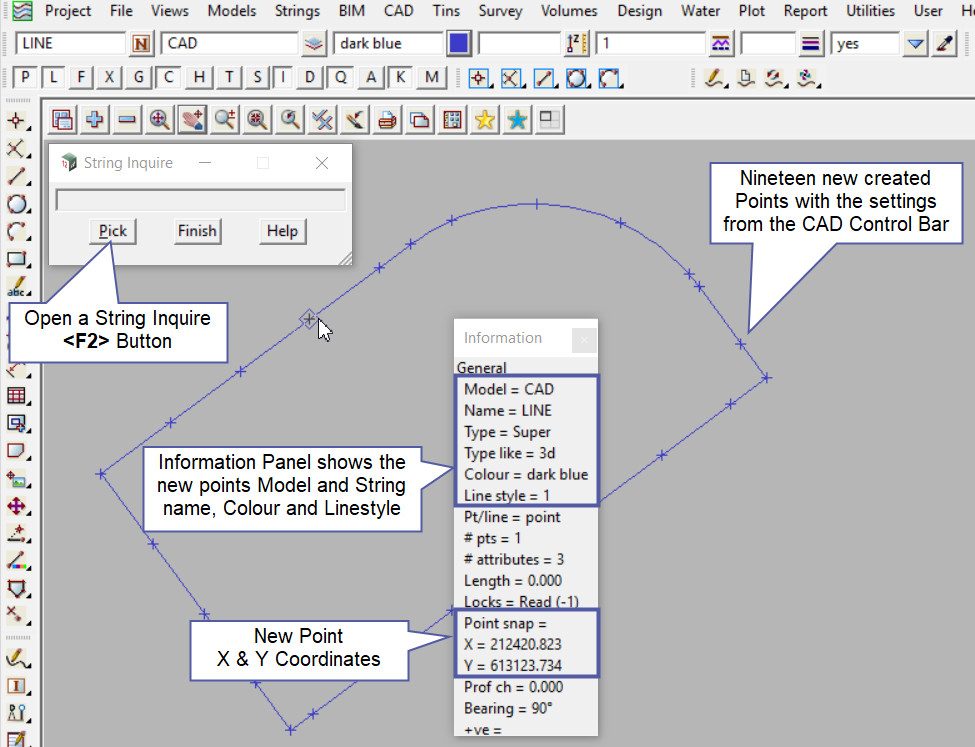
Task: Click the Pick button in String Inquire
Action: click(113, 231)
